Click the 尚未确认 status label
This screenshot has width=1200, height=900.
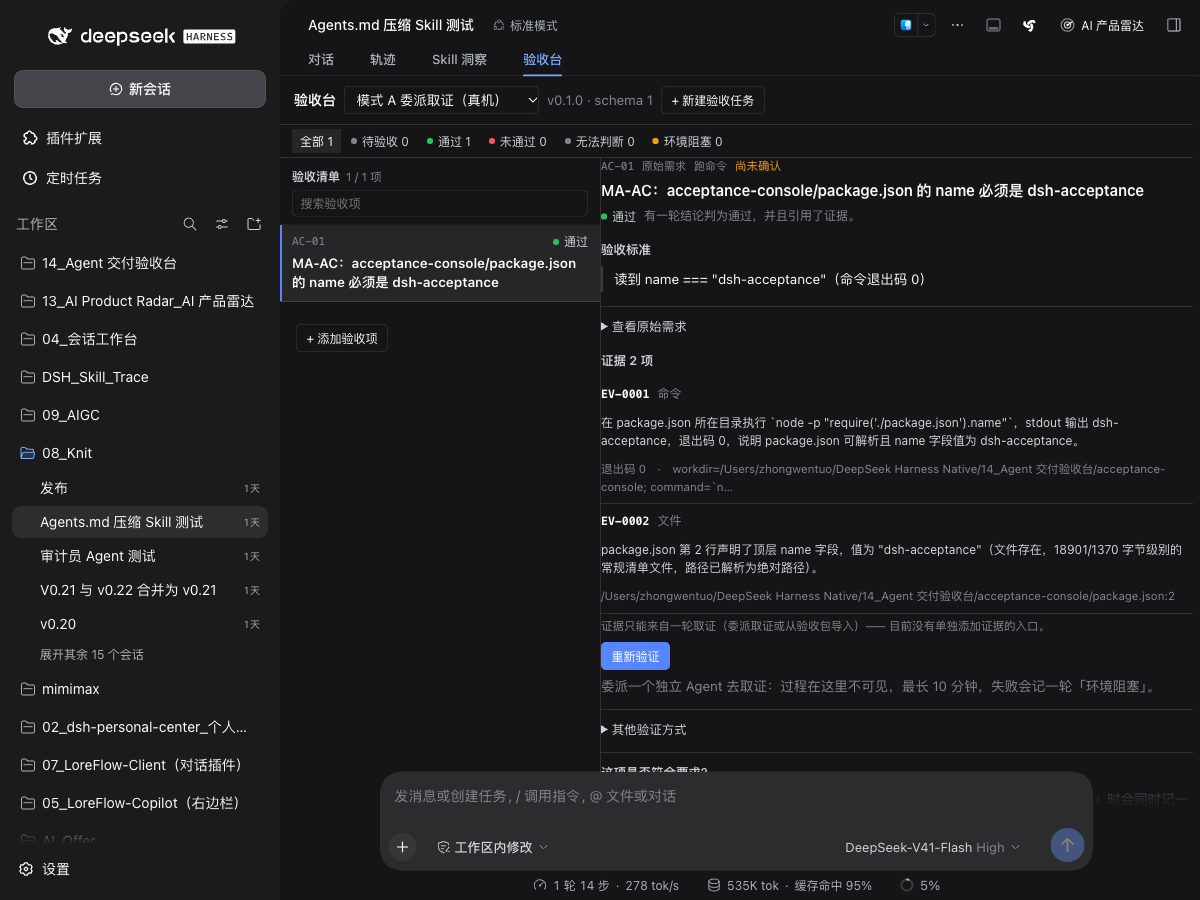point(758,166)
